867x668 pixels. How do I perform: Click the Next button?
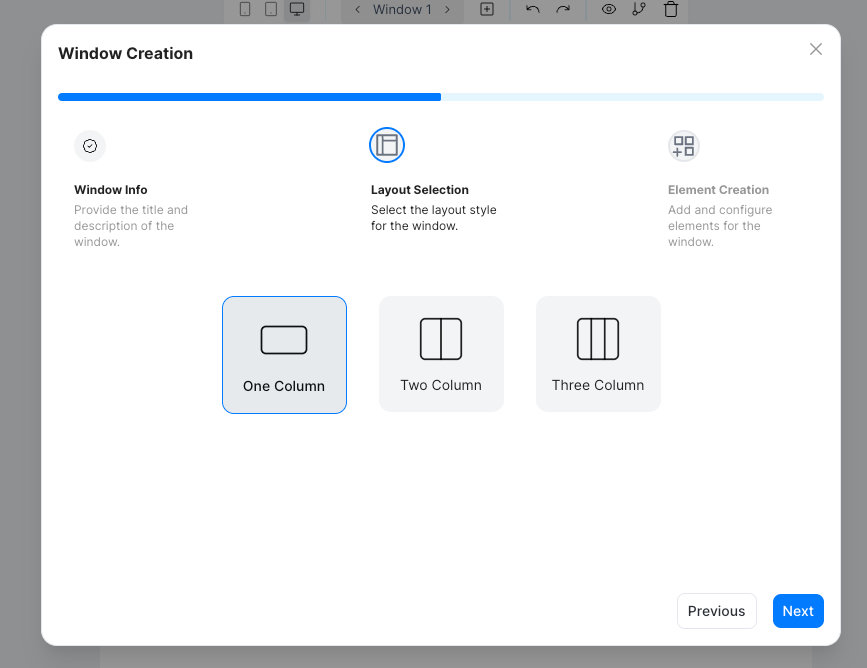798,611
